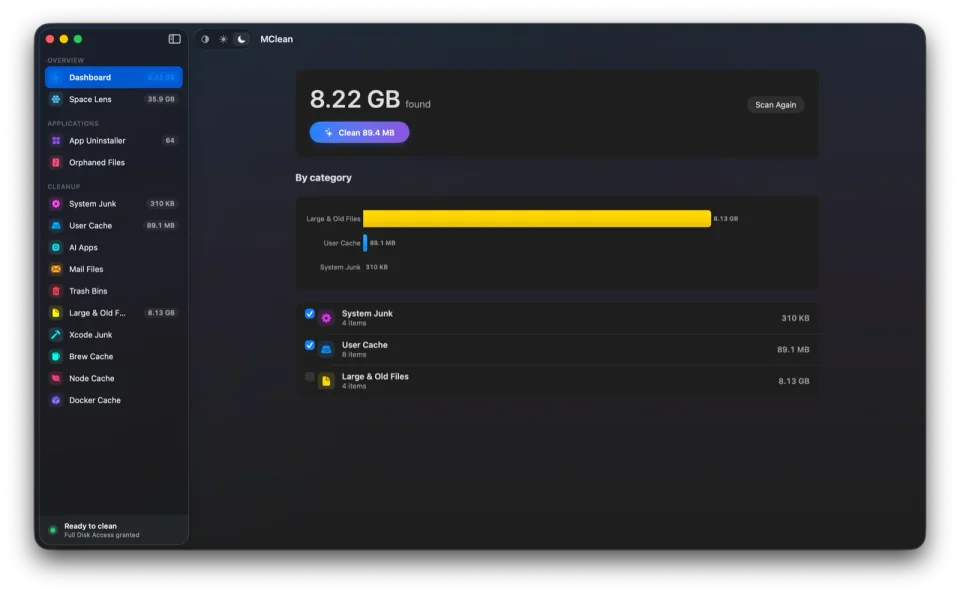The width and height of the screenshot is (960, 595).
Task: Uncheck the System Junk checkbox
Action: tap(310, 313)
